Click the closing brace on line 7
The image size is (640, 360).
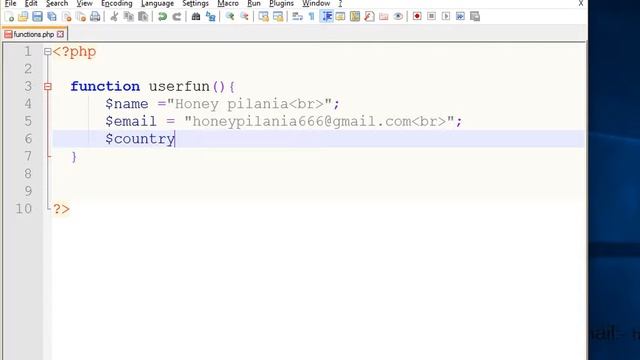pyautogui.click(x=74, y=157)
